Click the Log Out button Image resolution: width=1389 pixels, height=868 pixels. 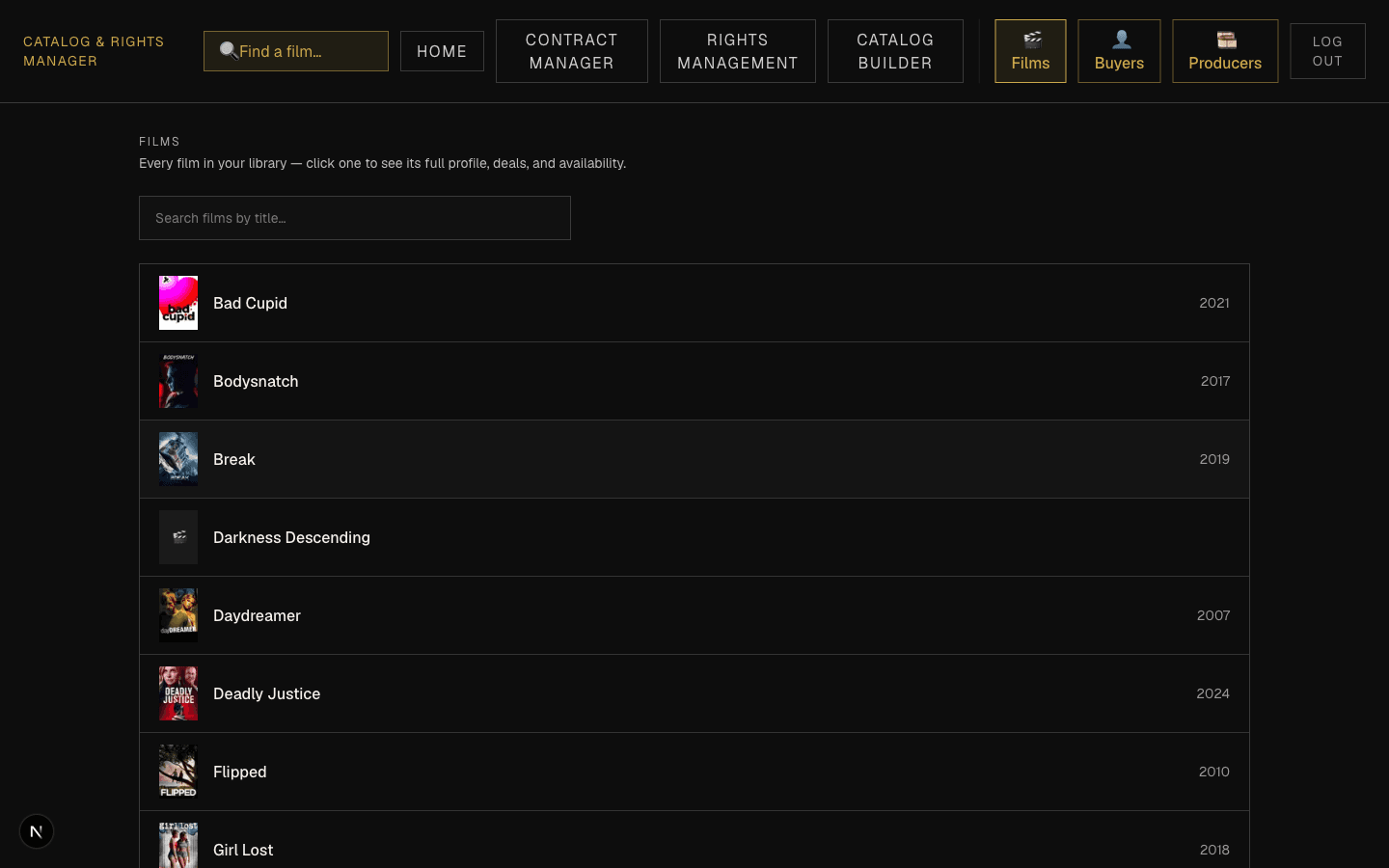click(x=1327, y=51)
